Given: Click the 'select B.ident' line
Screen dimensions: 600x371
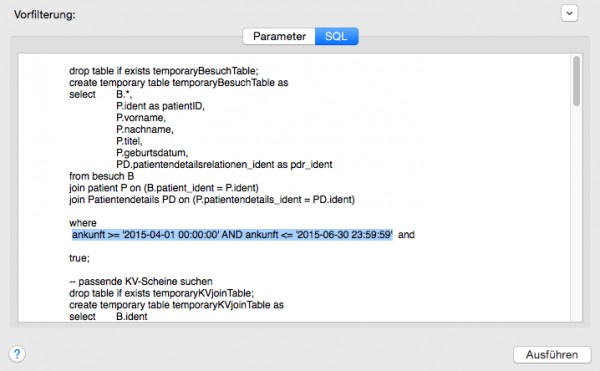Looking at the screenshot, I should (108, 317).
